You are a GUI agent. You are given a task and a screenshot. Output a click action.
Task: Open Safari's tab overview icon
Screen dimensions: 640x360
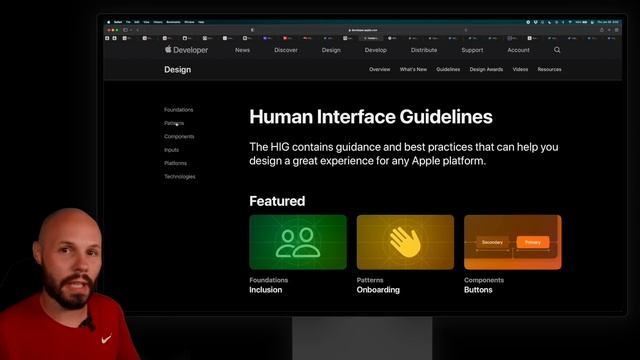tap(617, 30)
